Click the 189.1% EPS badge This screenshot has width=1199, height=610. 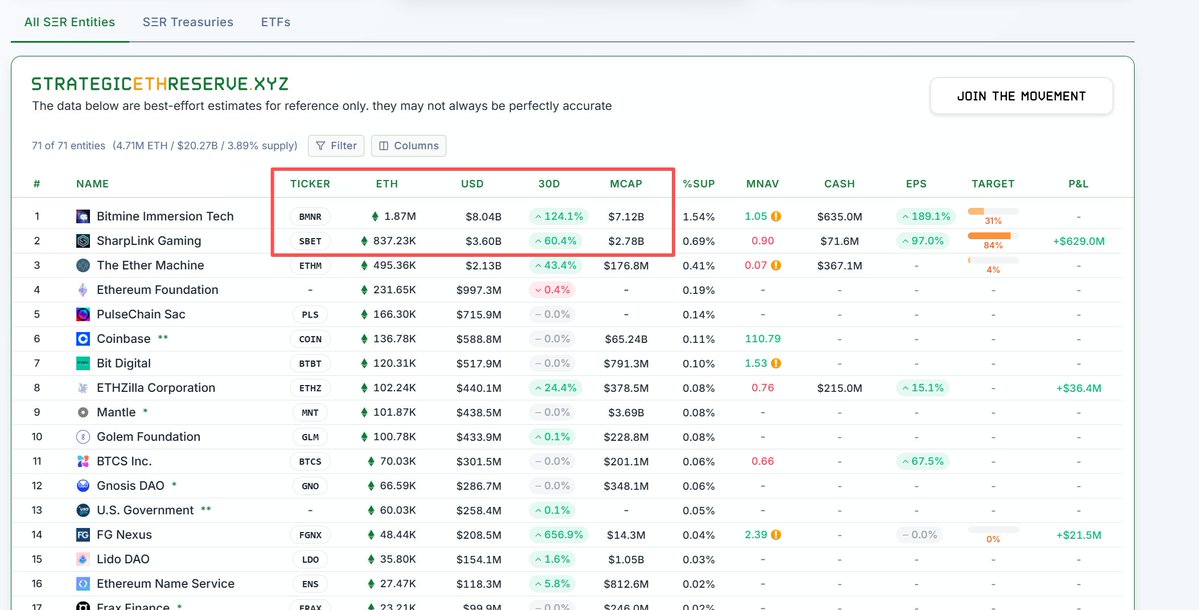click(925, 216)
